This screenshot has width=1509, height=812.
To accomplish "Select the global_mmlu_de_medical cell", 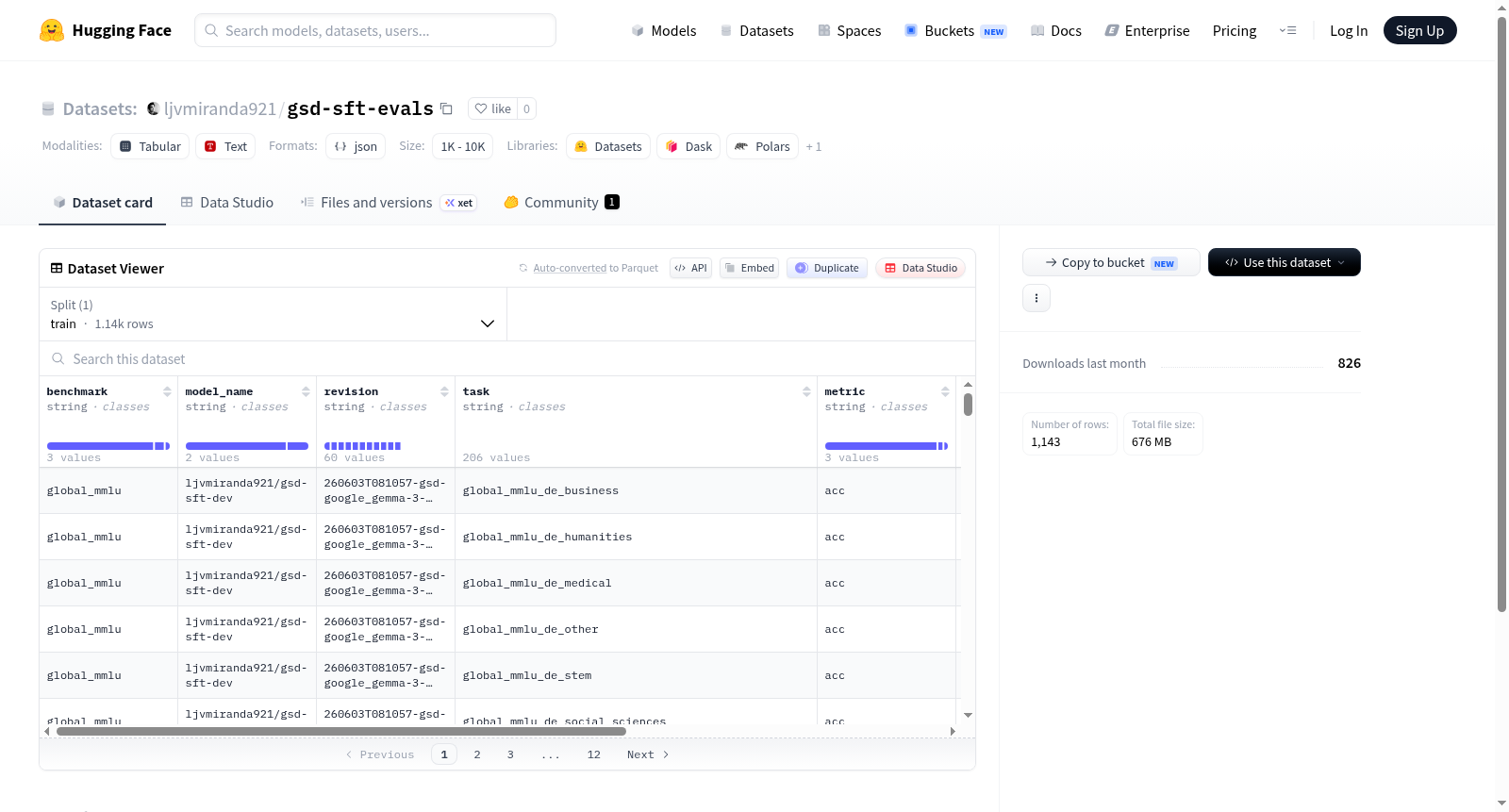I will click(x=636, y=583).
